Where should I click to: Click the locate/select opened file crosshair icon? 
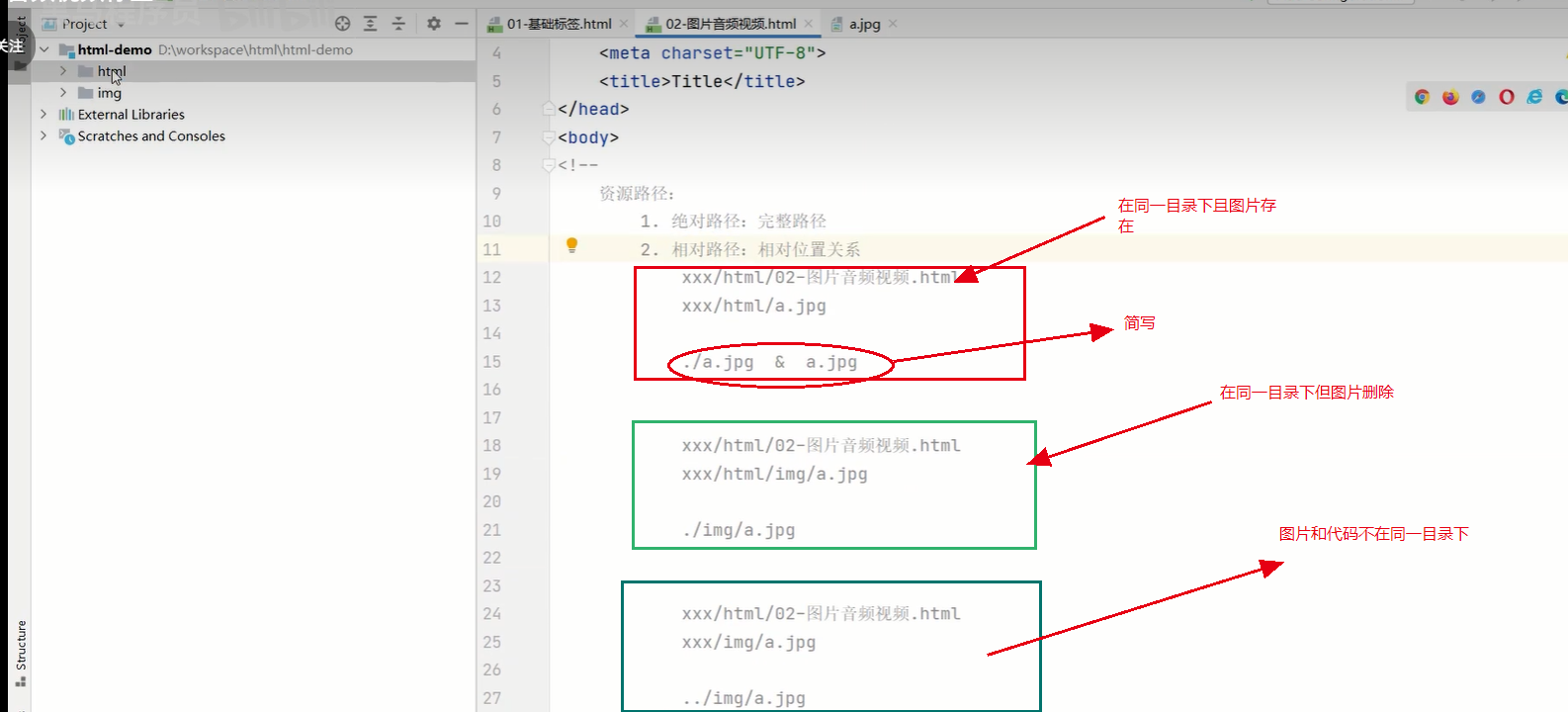click(x=342, y=24)
